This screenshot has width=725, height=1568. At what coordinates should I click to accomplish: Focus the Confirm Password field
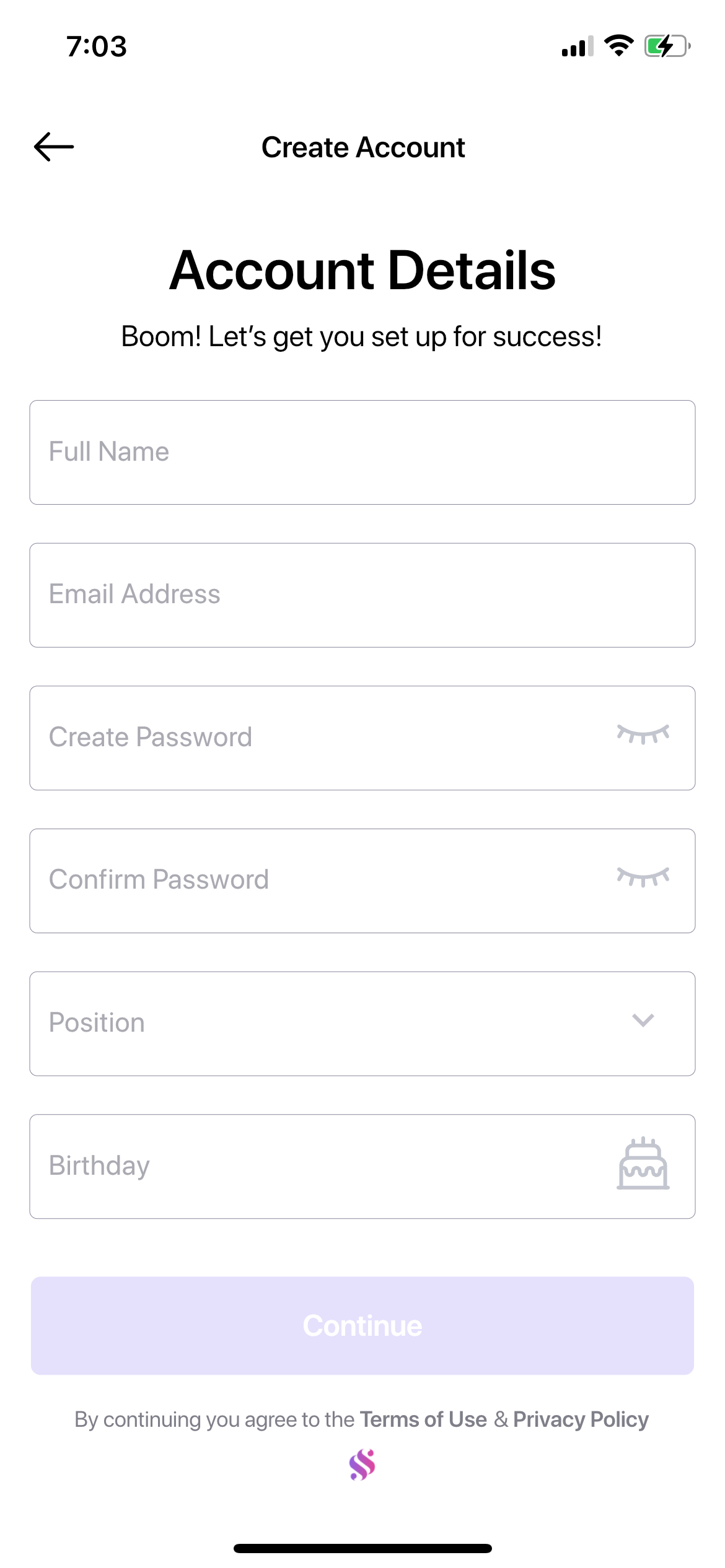point(362,881)
